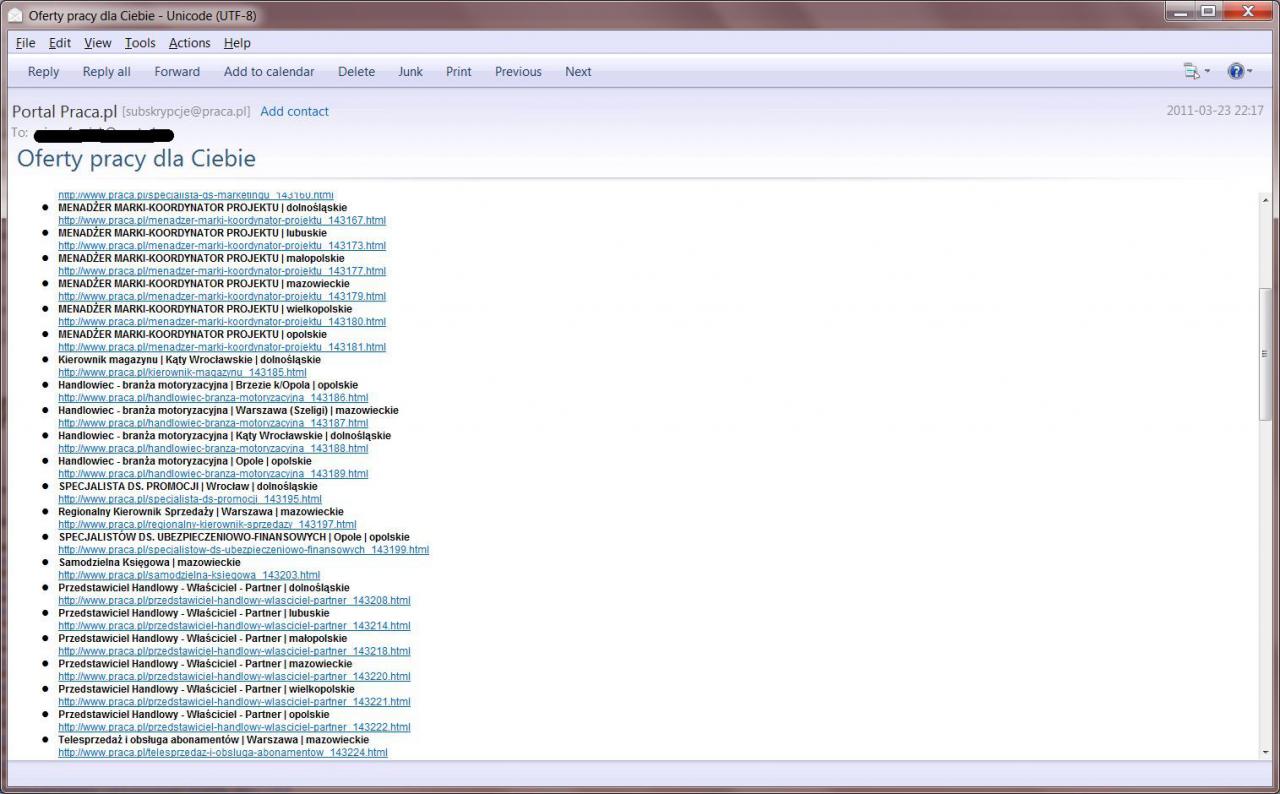Click the scrollbar down arrow
The width and height of the screenshot is (1280, 794).
1265,752
